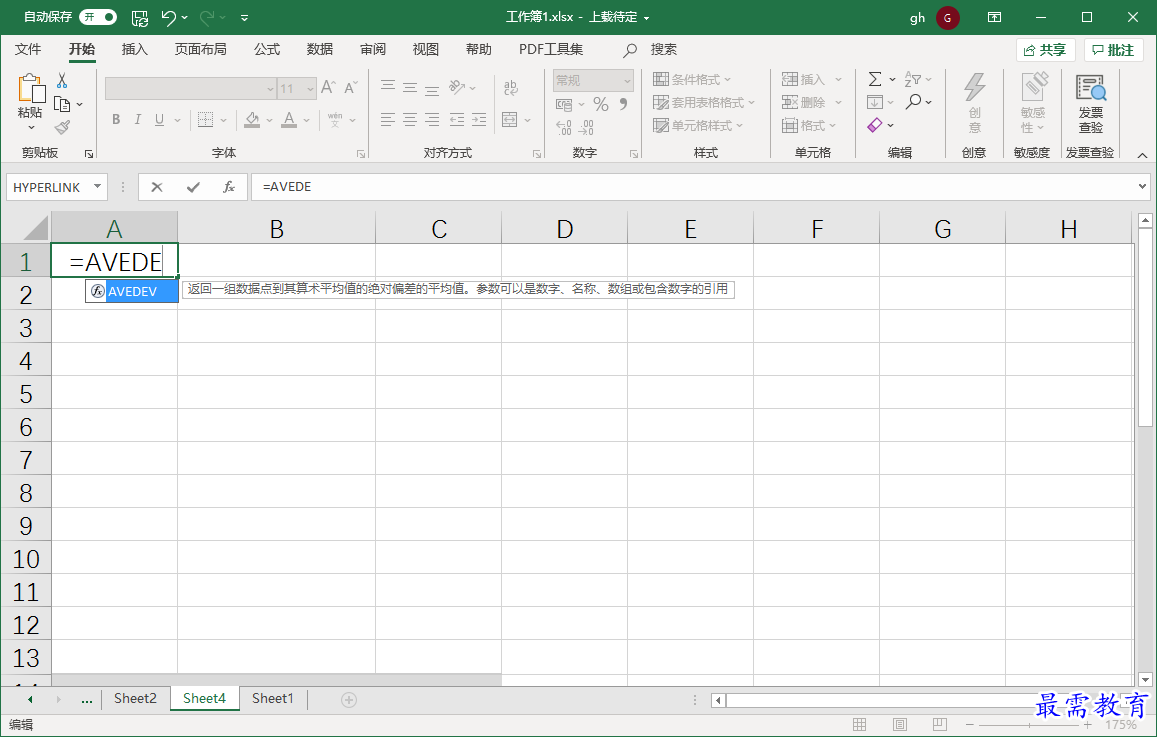
Task: Toggle Underline formatting
Action: [159, 120]
